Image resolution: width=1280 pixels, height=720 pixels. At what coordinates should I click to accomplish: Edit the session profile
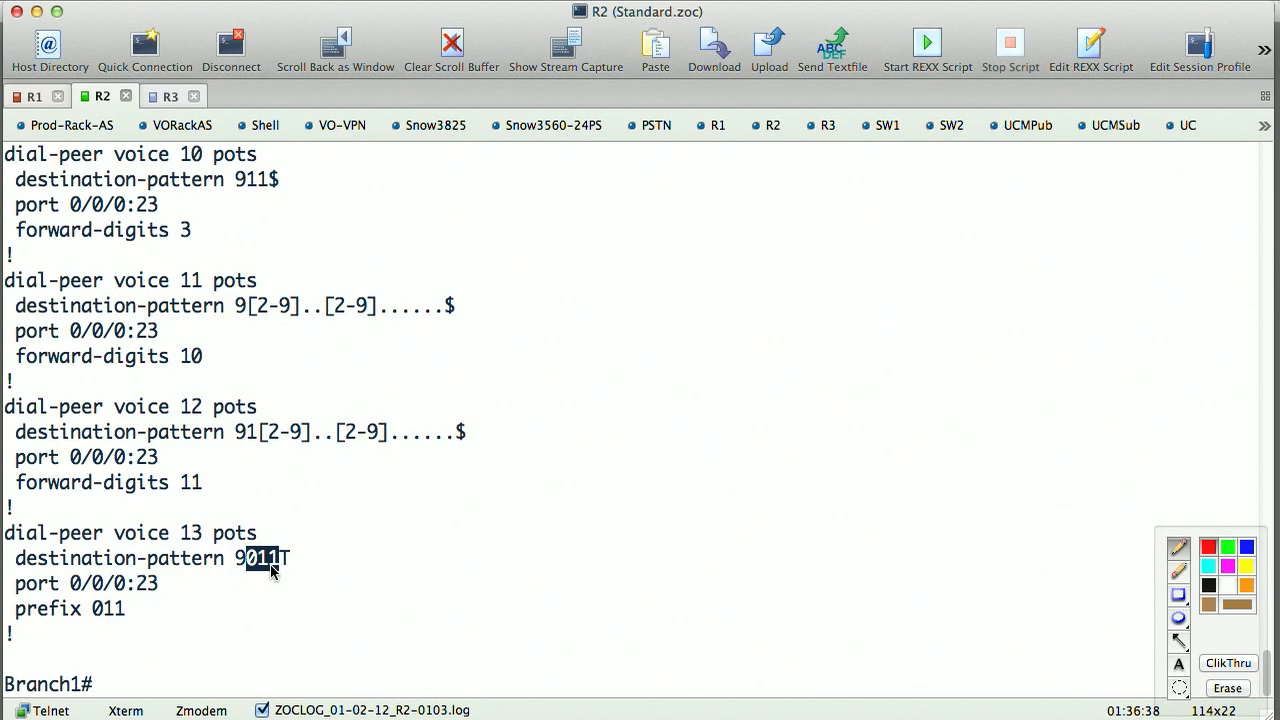1199,51
